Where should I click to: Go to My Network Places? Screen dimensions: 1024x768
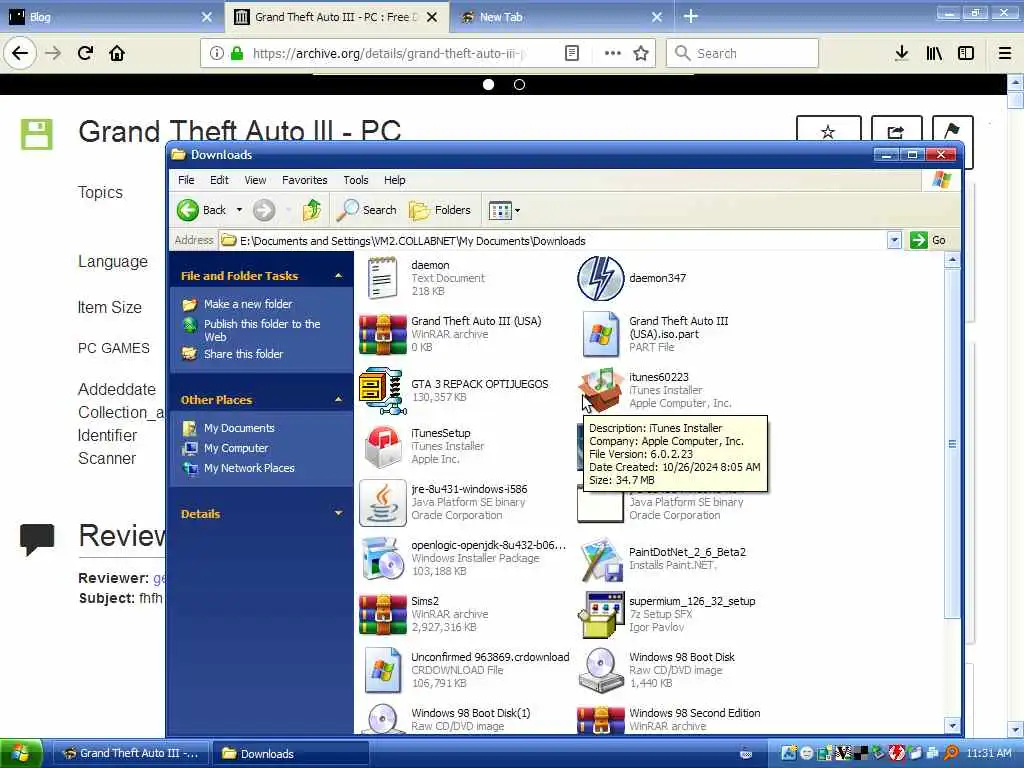click(249, 468)
